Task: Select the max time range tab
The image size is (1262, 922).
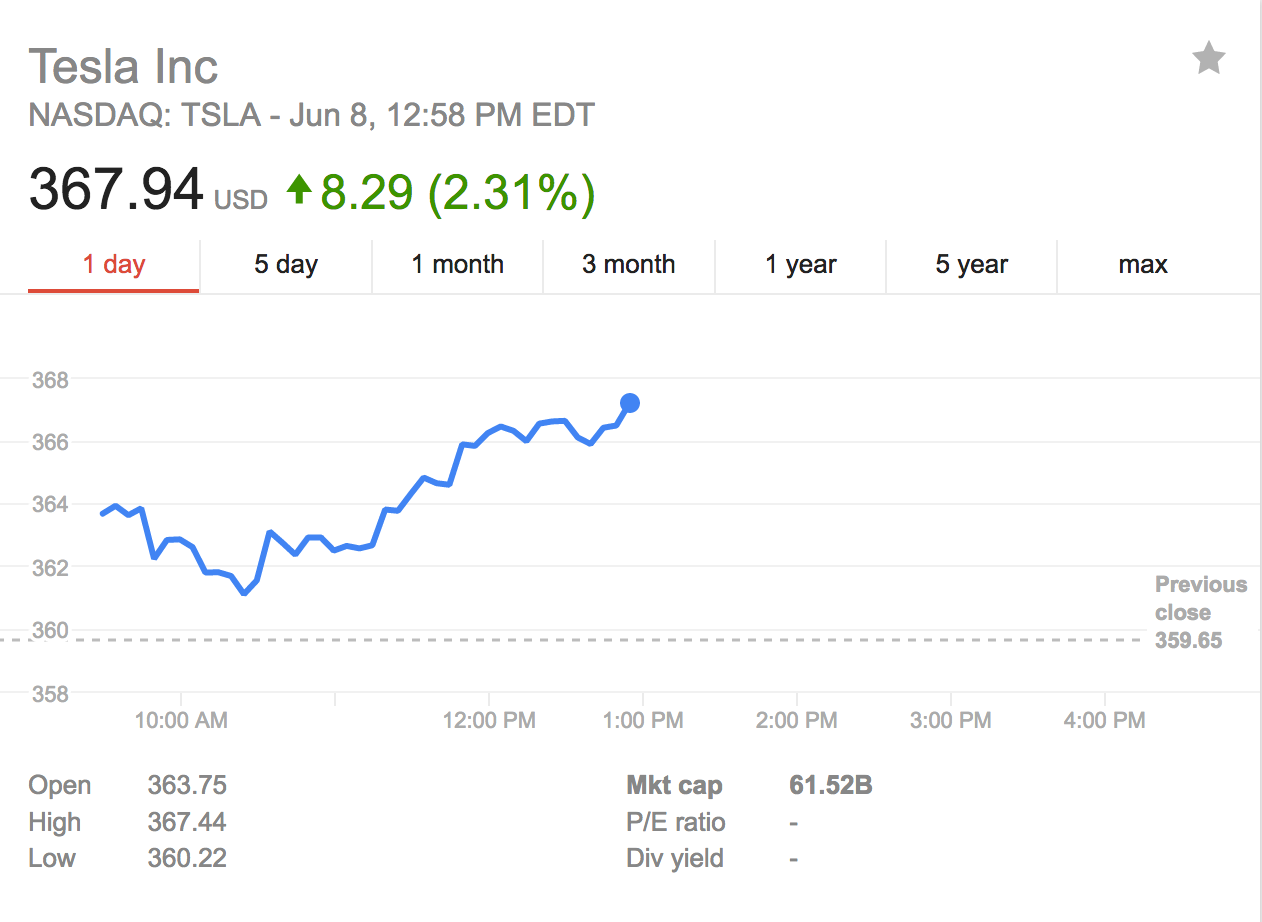Action: click(x=1142, y=265)
